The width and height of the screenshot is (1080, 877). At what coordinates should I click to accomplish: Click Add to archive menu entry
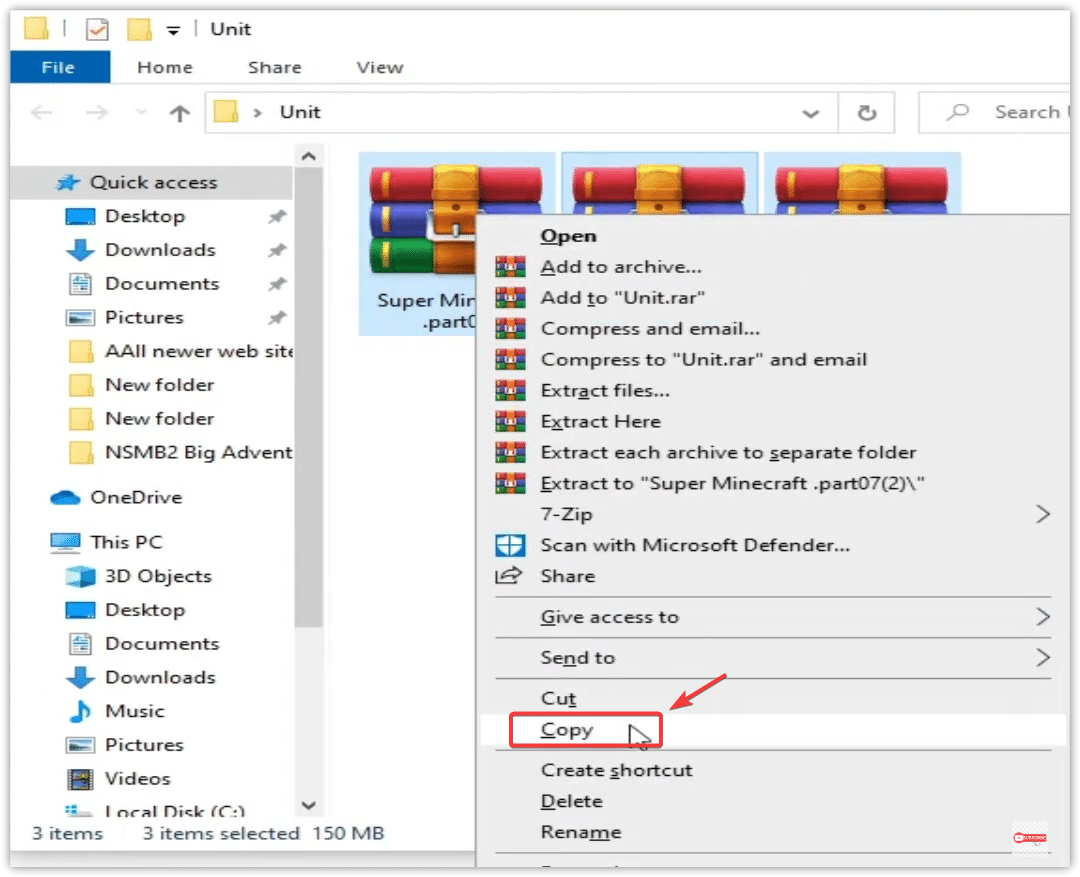tap(620, 267)
